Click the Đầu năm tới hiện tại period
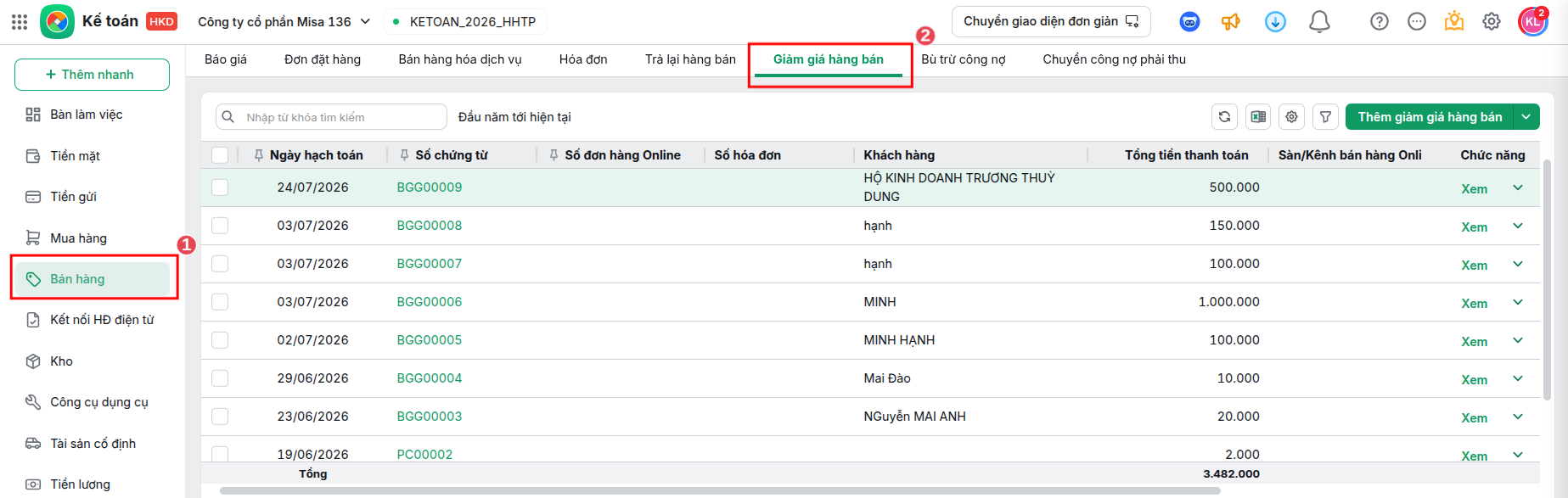This screenshot has width=1568, height=498. tap(514, 117)
